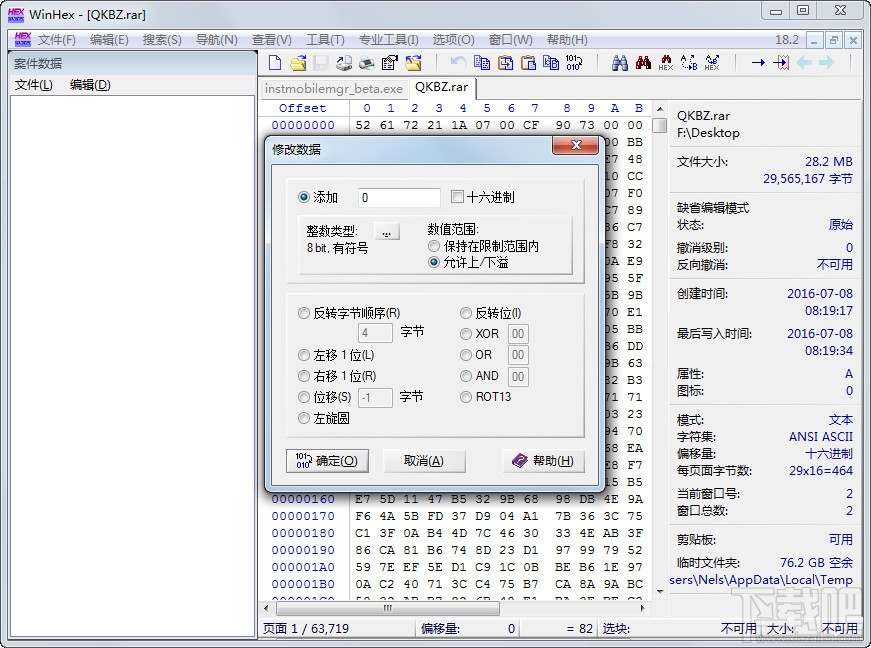871x648 pixels.
Task: Open the 专业工具(I) menu
Action: point(388,40)
